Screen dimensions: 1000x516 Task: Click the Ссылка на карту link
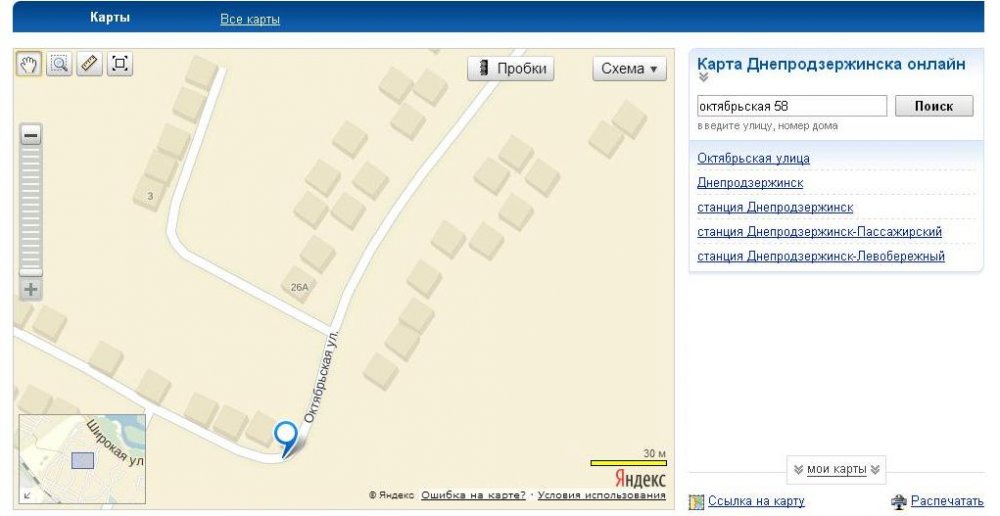click(x=756, y=501)
